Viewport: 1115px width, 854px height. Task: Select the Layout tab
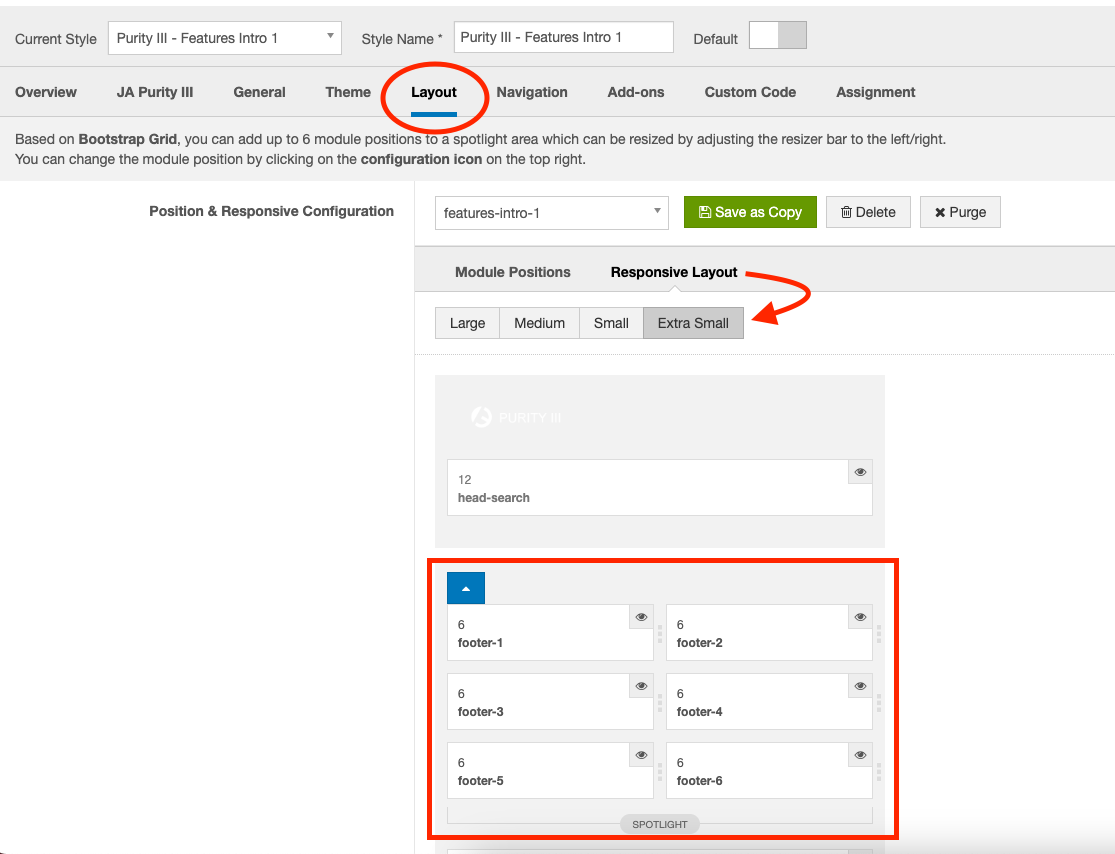[x=434, y=92]
